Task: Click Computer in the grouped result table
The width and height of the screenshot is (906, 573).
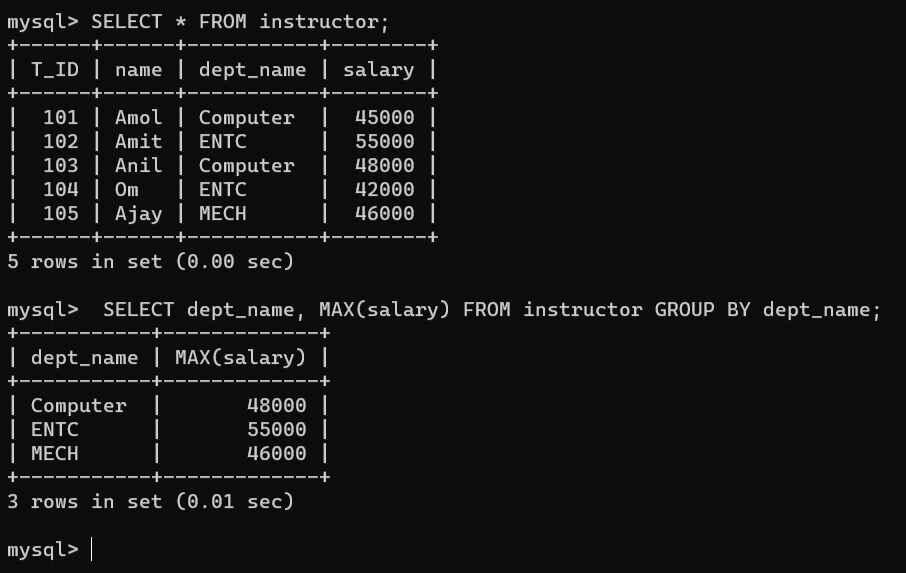Action: (79, 406)
